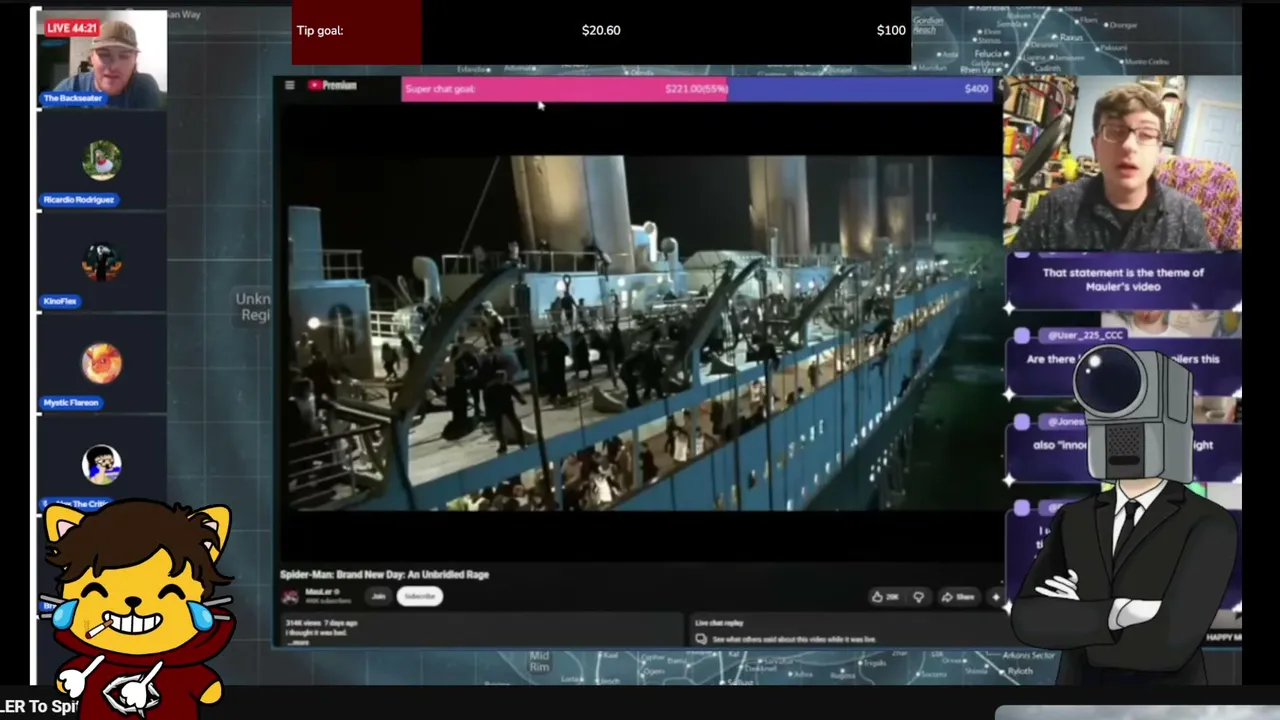The image size is (1280, 720).
Task: Click the $221.00 (55%) super chat amount
Action: [696, 89]
